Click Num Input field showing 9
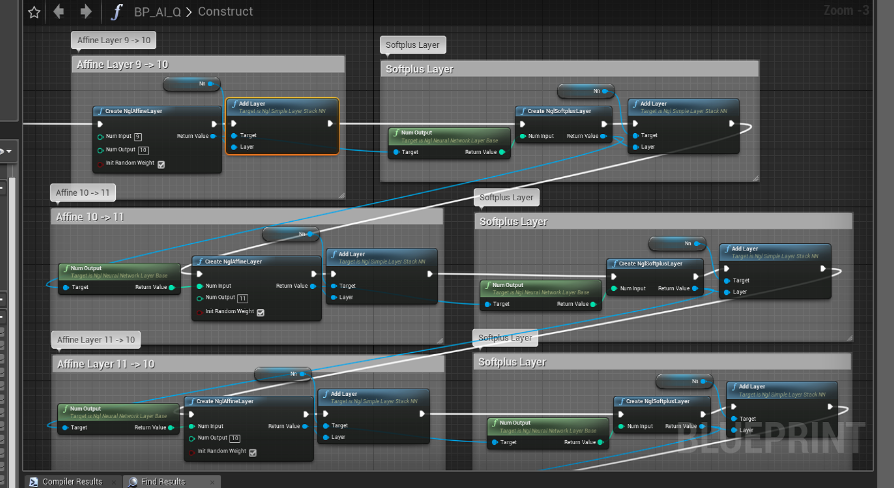894x488 pixels. 138,136
